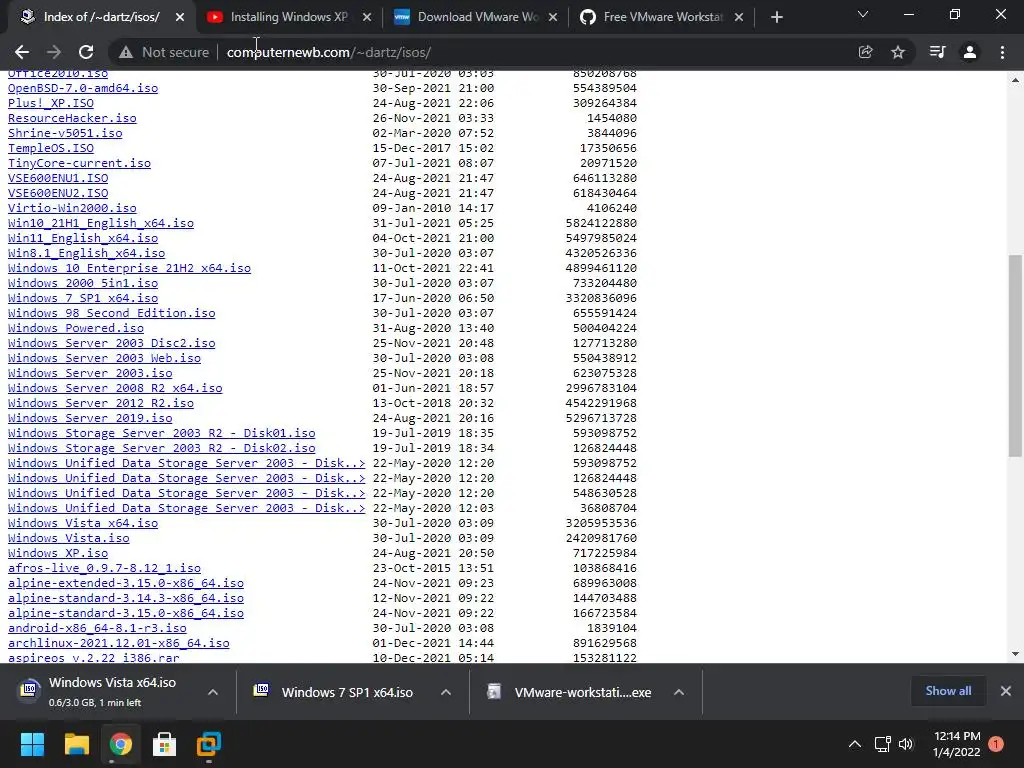The width and height of the screenshot is (1024, 768).
Task: Download Windows_XP.iso link
Action: coord(57,553)
